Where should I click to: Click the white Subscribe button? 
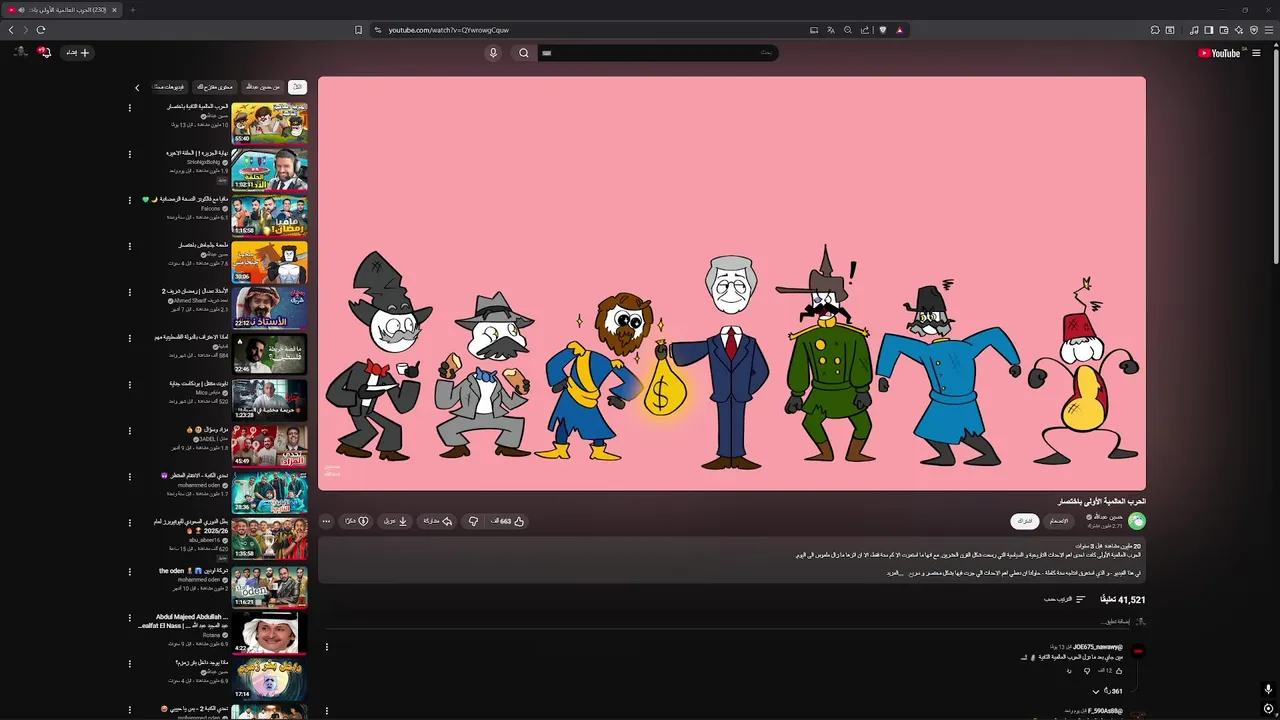[x=1025, y=521]
